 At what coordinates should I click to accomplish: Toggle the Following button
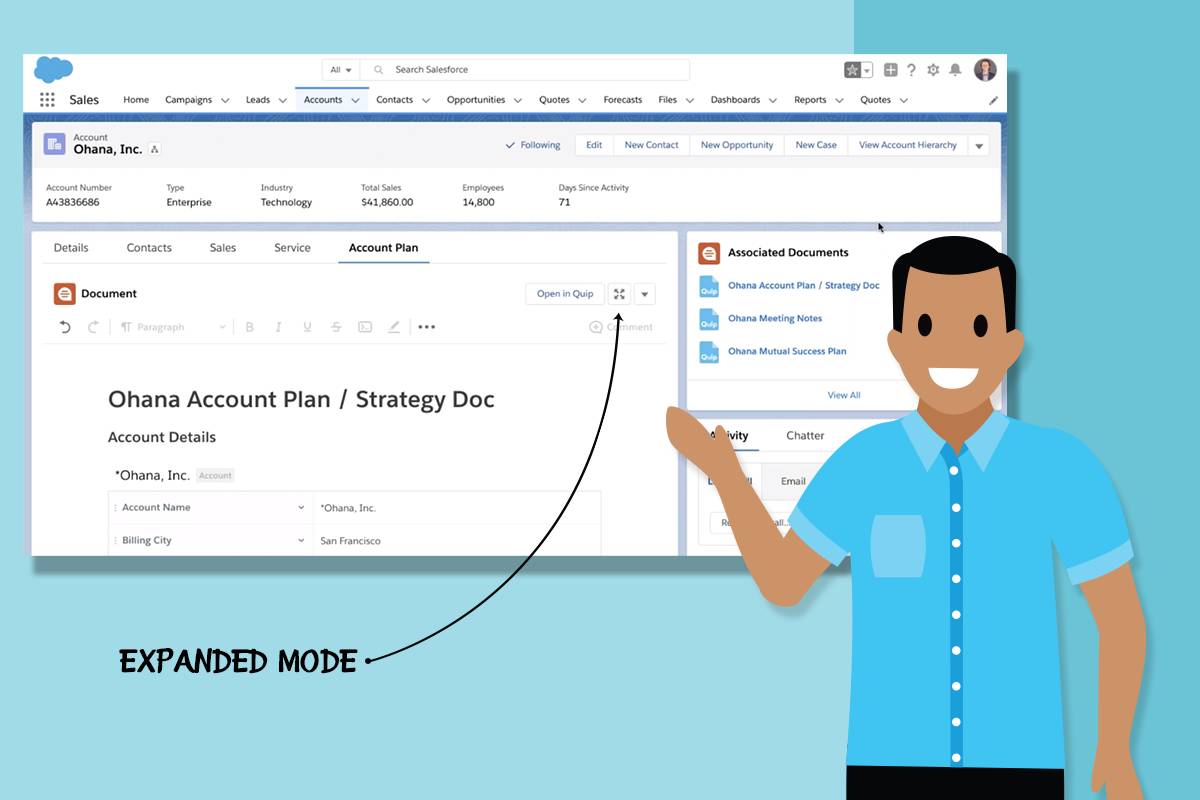click(533, 145)
